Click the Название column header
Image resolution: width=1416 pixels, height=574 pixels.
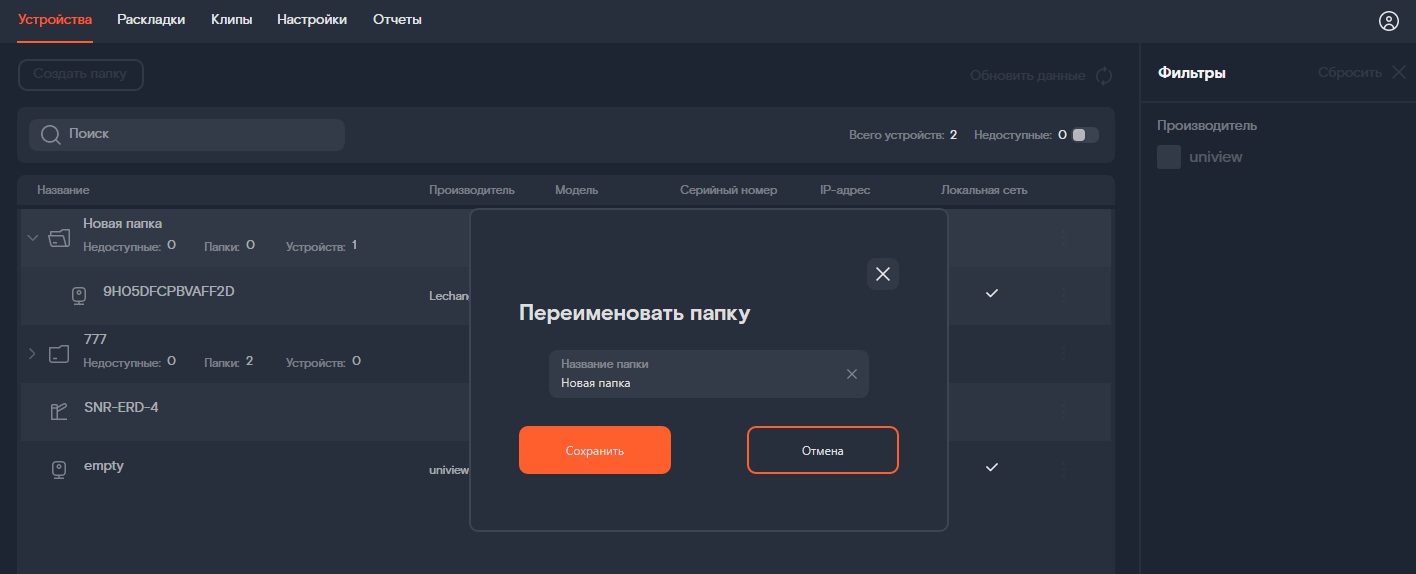(x=63, y=190)
